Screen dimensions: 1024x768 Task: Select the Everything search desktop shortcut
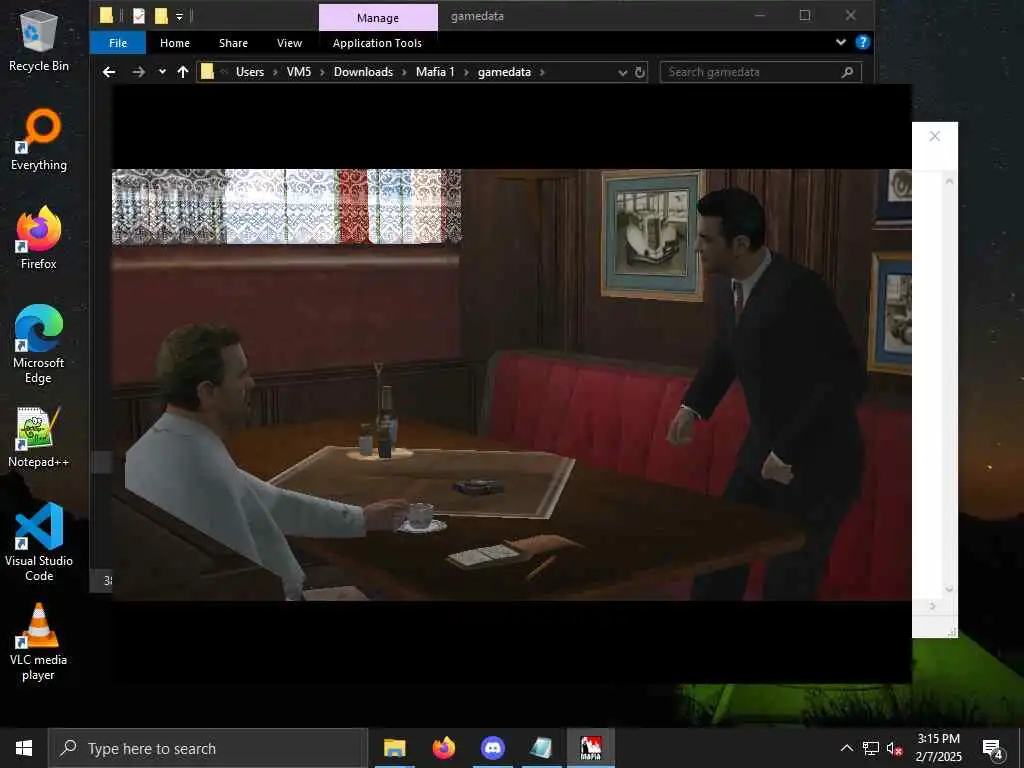(39, 140)
